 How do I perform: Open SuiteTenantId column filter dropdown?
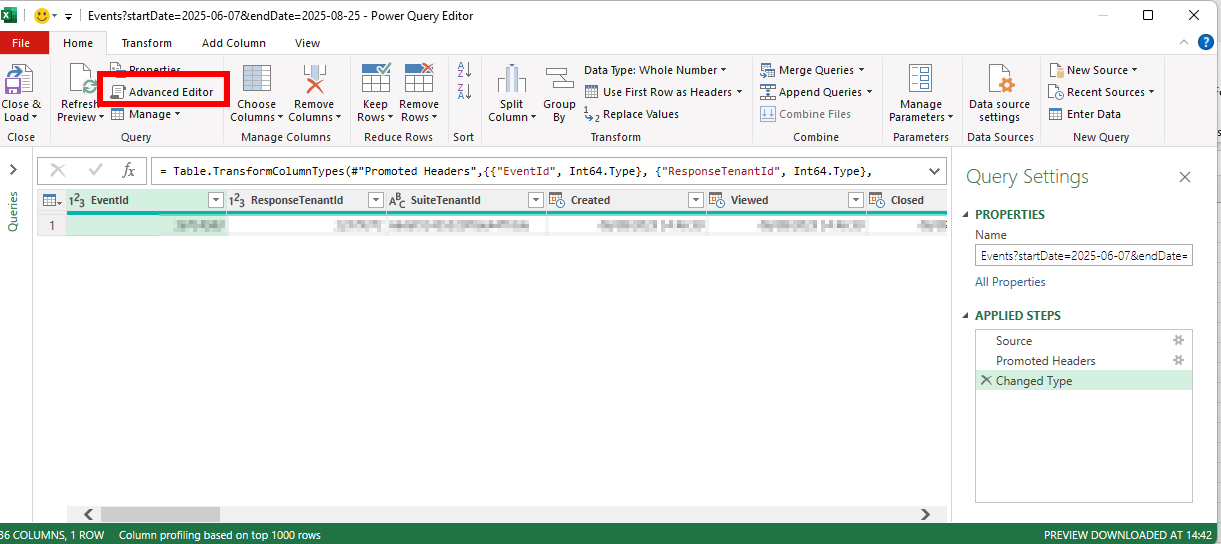click(x=535, y=200)
